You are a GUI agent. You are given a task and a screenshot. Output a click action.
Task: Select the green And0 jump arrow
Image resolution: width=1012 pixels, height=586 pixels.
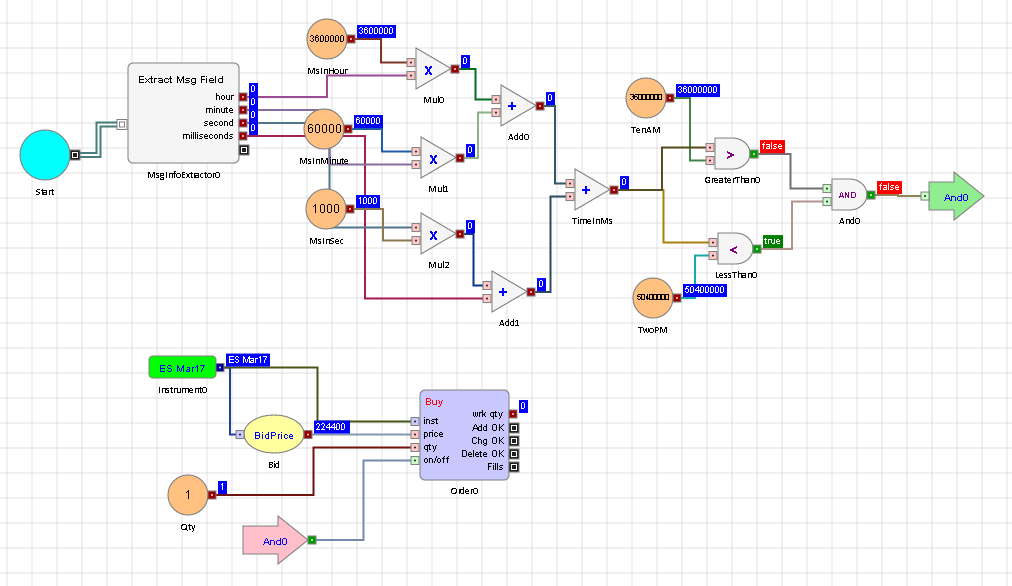[953, 198]
